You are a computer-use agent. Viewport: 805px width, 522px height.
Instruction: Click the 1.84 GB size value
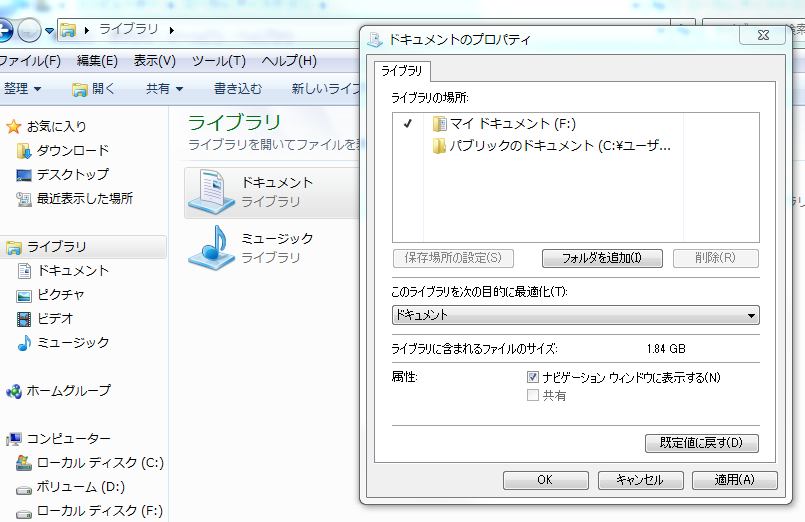666,349
